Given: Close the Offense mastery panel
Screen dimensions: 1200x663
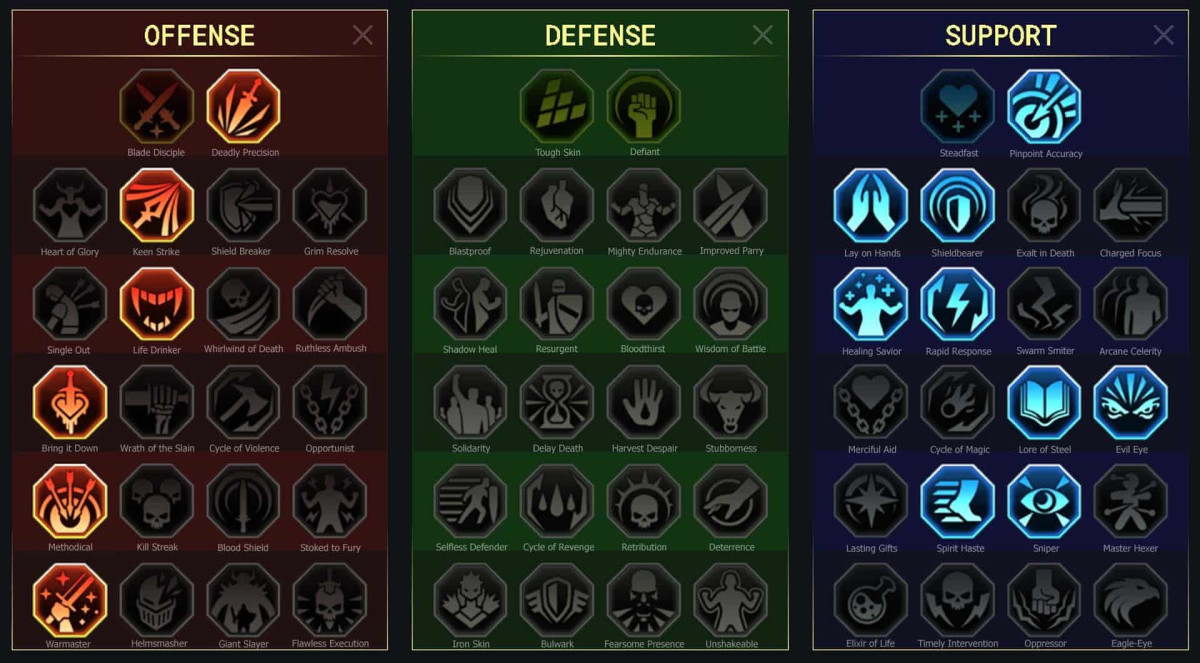Looking at the screenshot, I should tap(363, 35).
